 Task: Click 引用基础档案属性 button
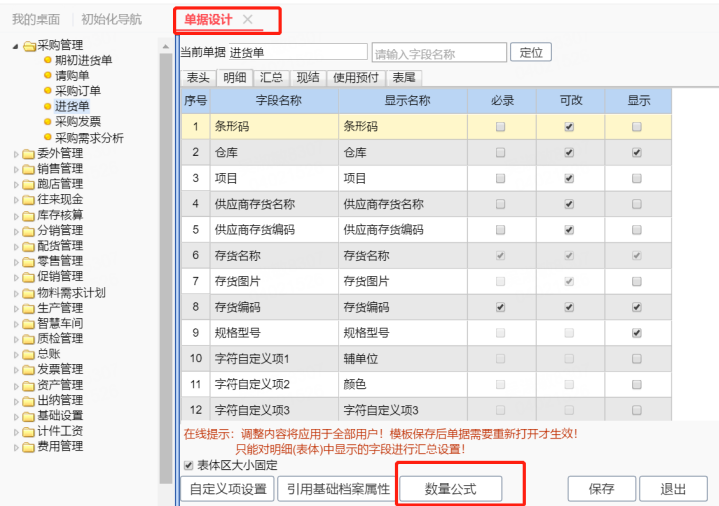(x=338, y=489)
